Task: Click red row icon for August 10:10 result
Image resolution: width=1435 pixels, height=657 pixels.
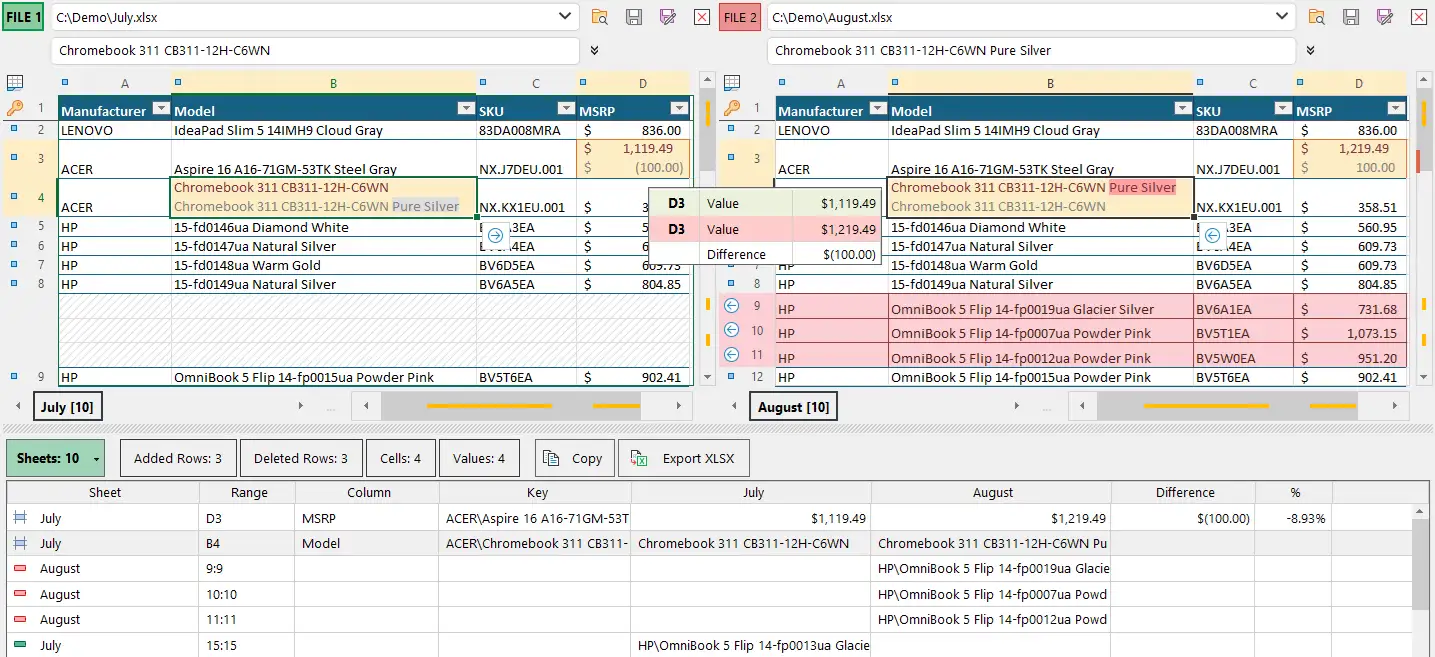Action: coord(20,594)
